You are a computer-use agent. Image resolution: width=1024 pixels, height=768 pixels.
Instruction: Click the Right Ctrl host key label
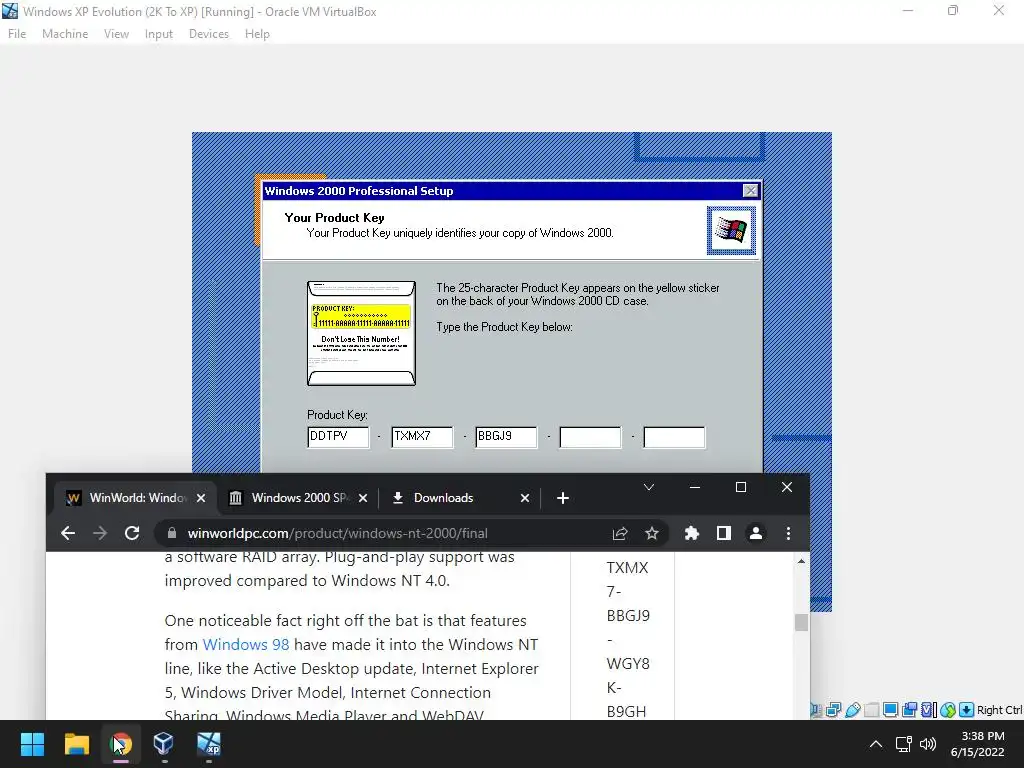999,710
